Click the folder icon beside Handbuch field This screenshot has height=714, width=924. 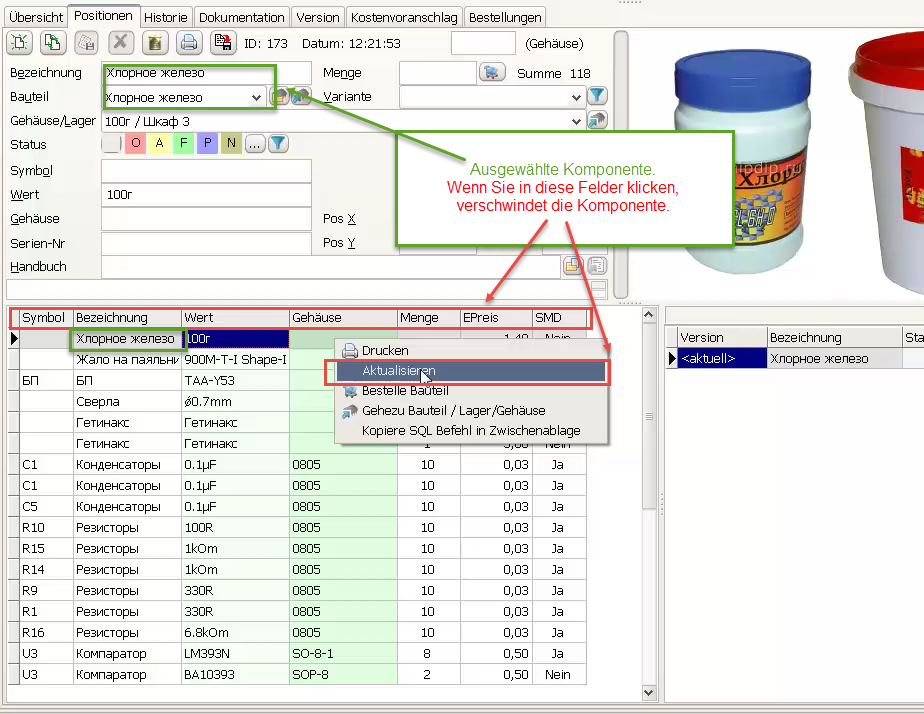(x=573, y=266)
